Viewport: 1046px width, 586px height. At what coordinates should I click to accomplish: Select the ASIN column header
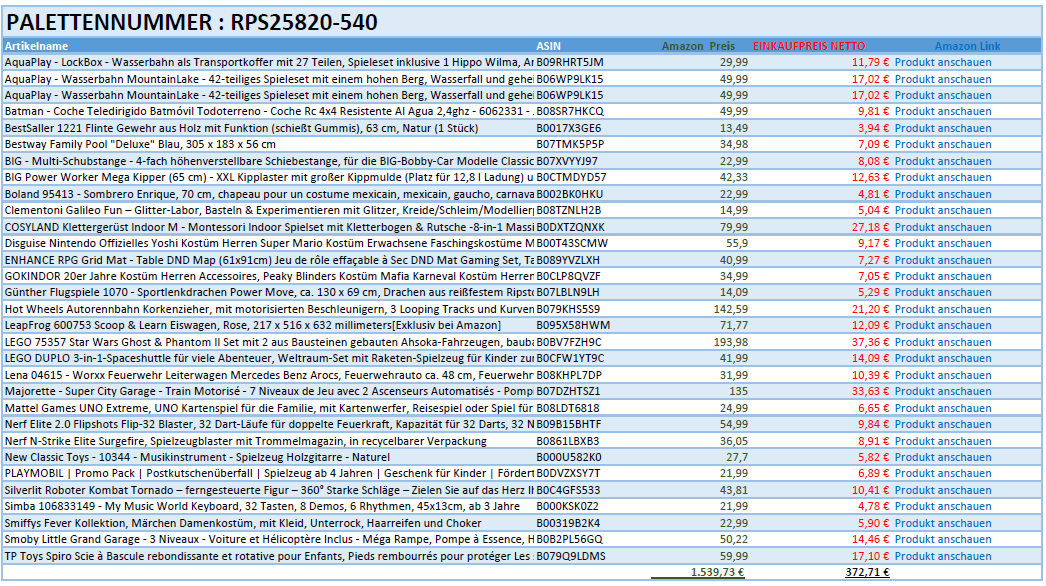tap(549, 46)
